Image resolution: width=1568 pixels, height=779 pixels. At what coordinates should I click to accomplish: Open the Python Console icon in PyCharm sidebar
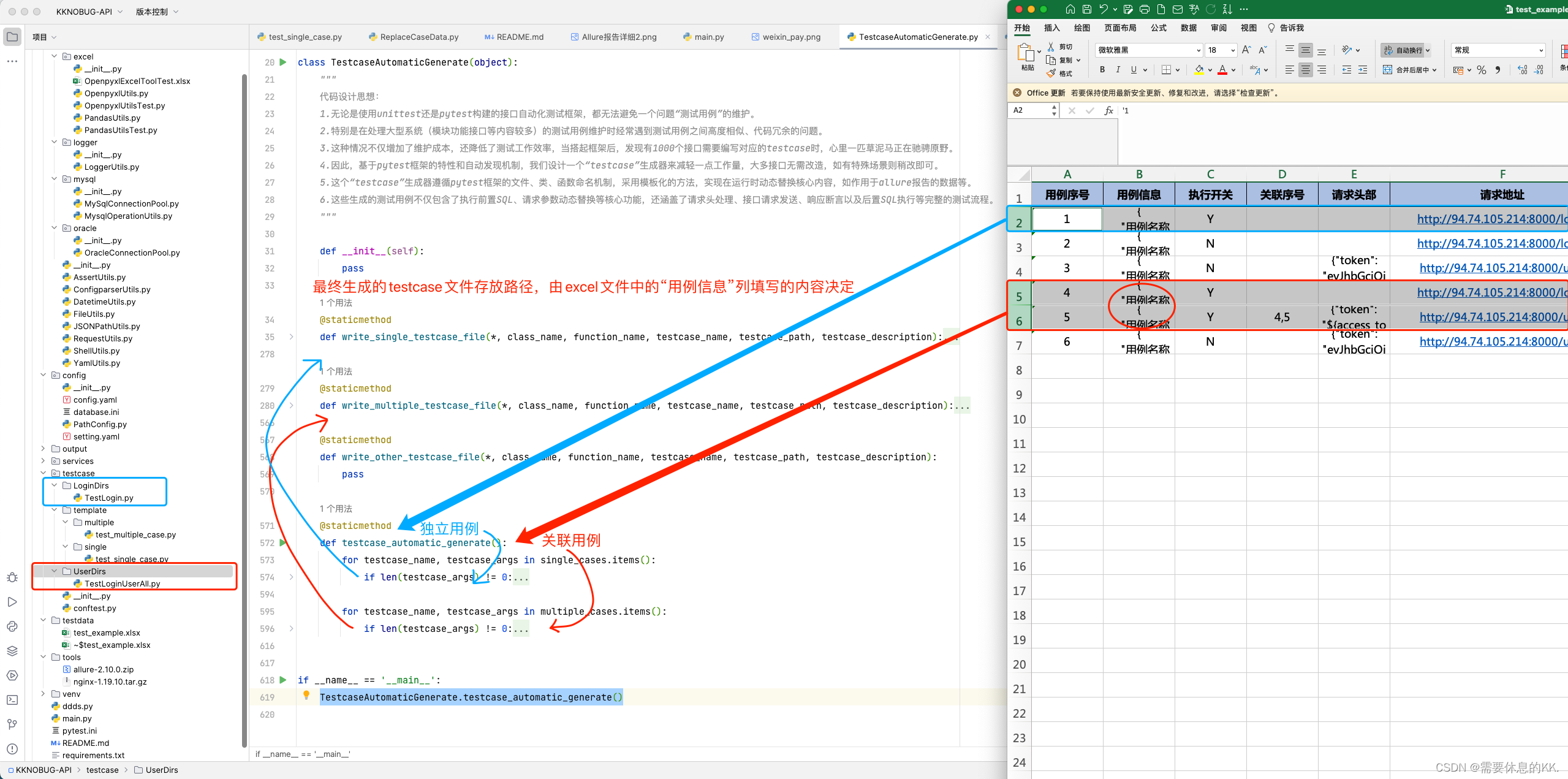point(12,626)
